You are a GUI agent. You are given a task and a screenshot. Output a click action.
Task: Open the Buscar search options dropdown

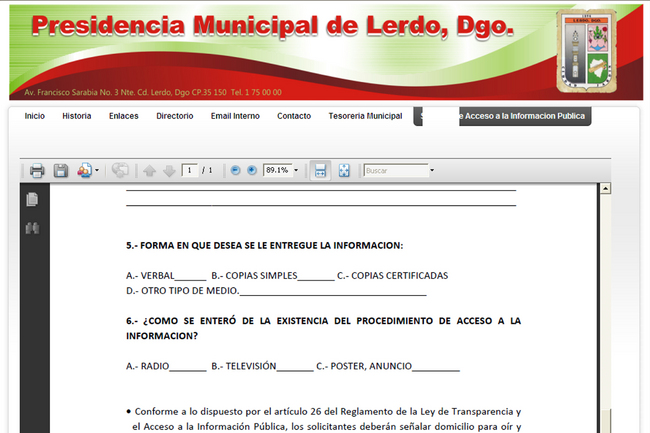(432, 171)
